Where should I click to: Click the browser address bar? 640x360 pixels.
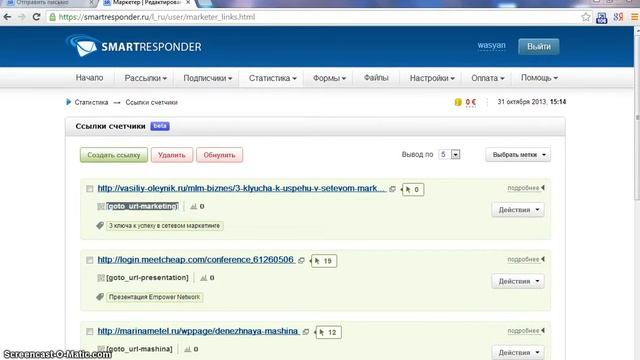[x=314, y=17]
